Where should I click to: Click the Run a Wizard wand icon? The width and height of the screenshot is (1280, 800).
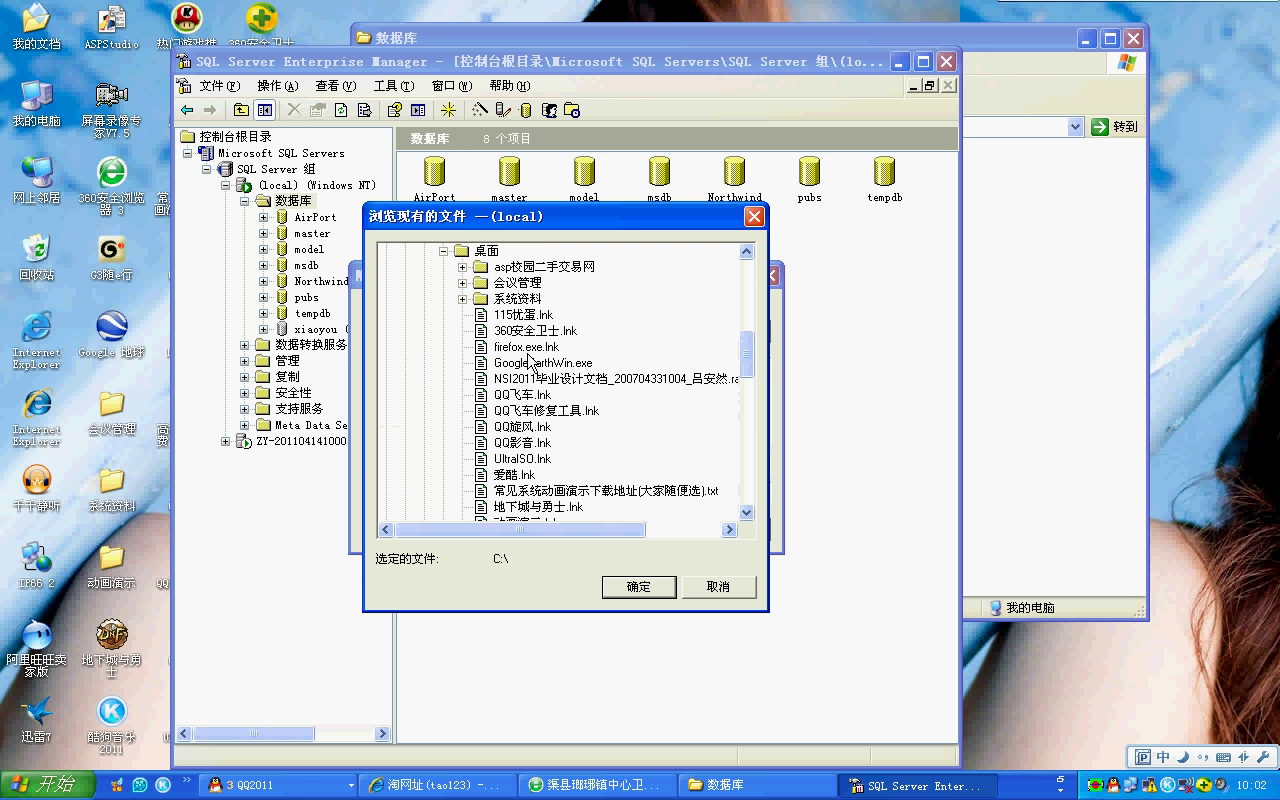pos(480,110)
